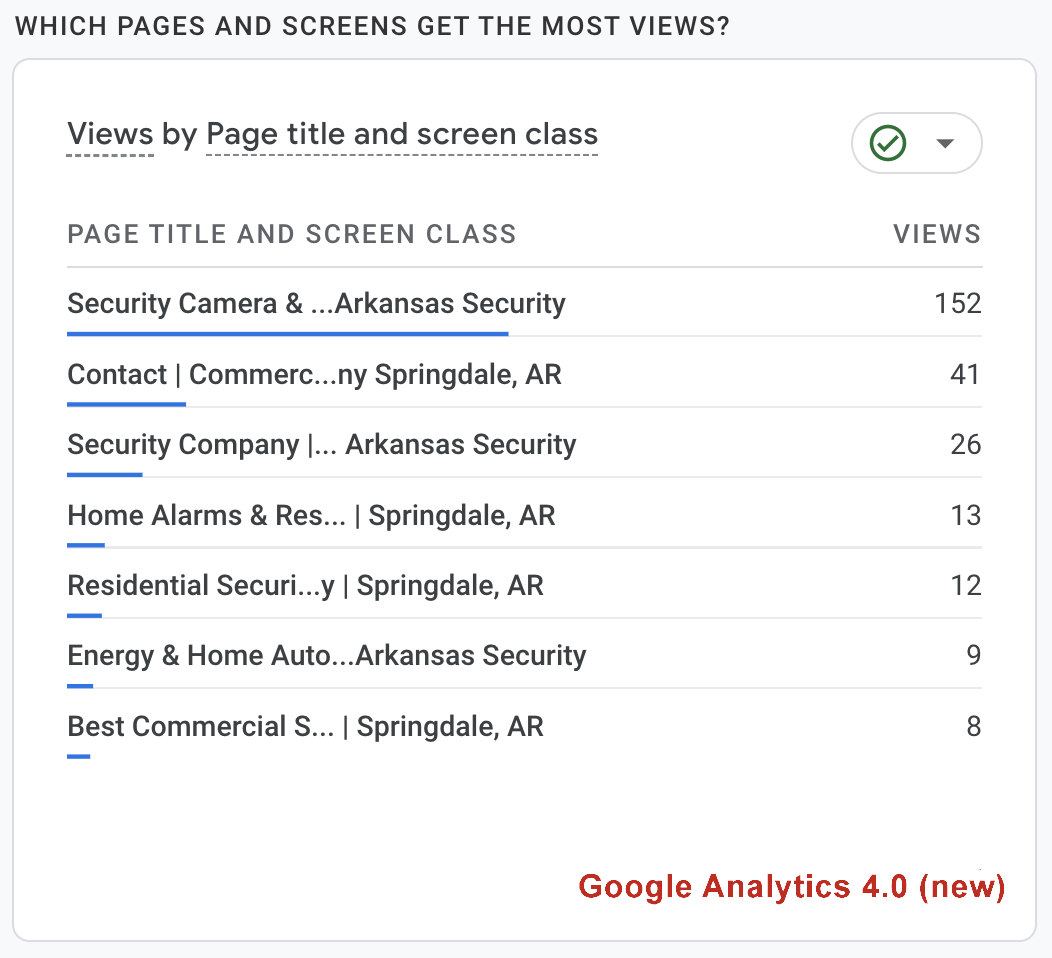The height and width of the screenshot is (958, 1052).
Task: Click the 152 views value
Action: coord(958,303)
